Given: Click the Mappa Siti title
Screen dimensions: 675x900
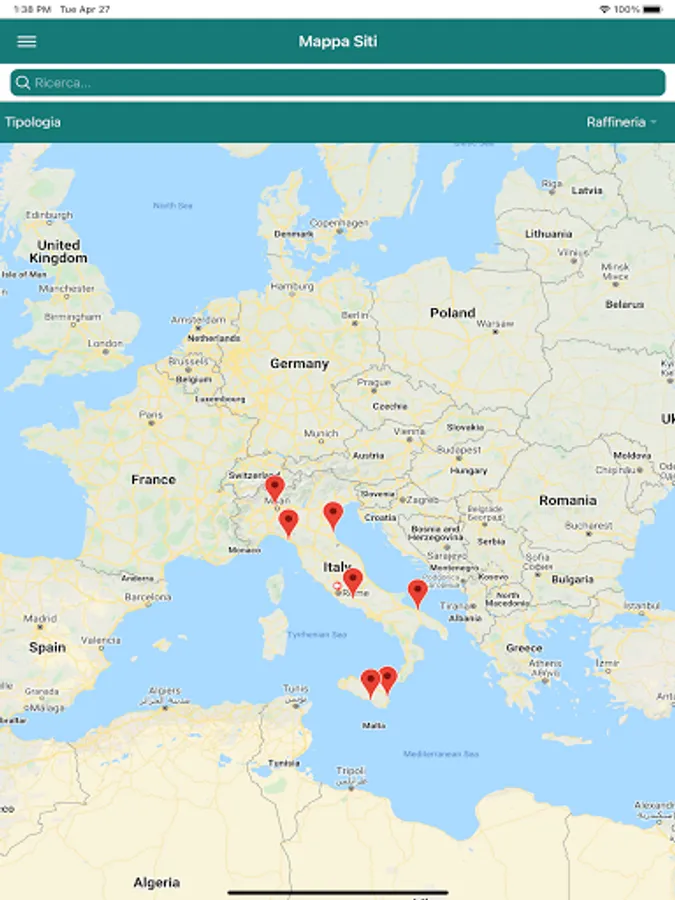Looking at the screenshot, I should 338,41.
